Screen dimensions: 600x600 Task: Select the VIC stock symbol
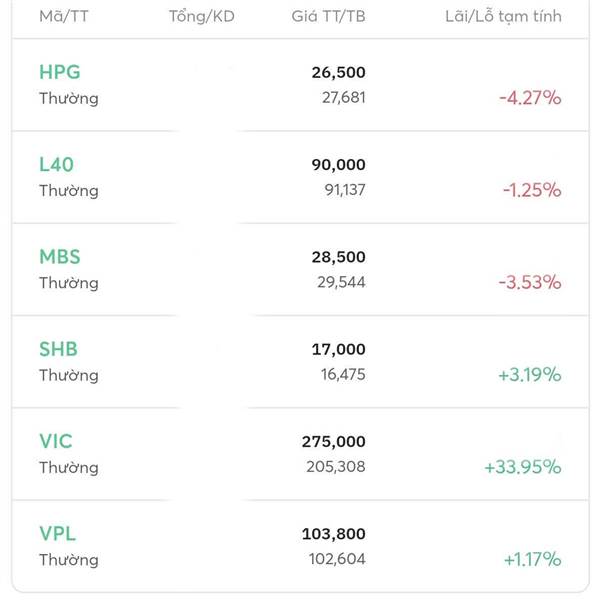pyautogui.click(x=56, y=441)
